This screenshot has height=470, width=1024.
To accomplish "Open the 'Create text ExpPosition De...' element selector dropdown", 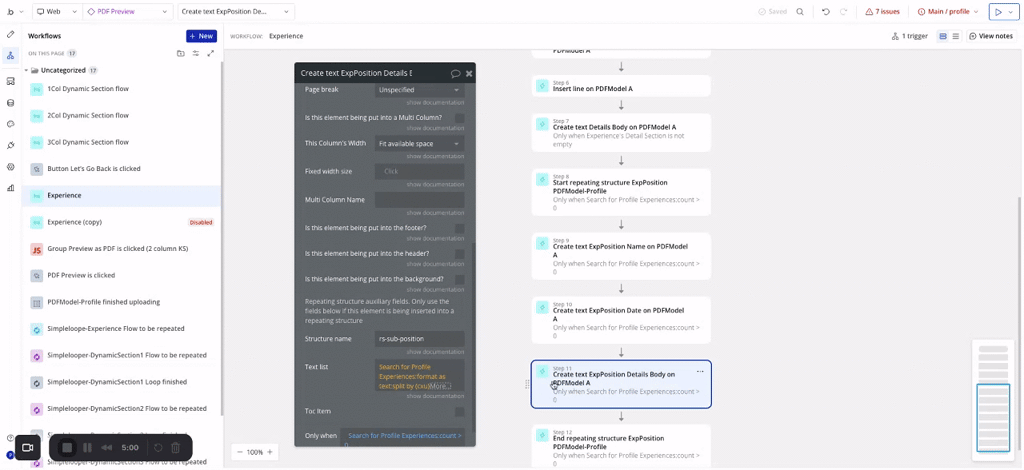I will [x=236, y=12].
